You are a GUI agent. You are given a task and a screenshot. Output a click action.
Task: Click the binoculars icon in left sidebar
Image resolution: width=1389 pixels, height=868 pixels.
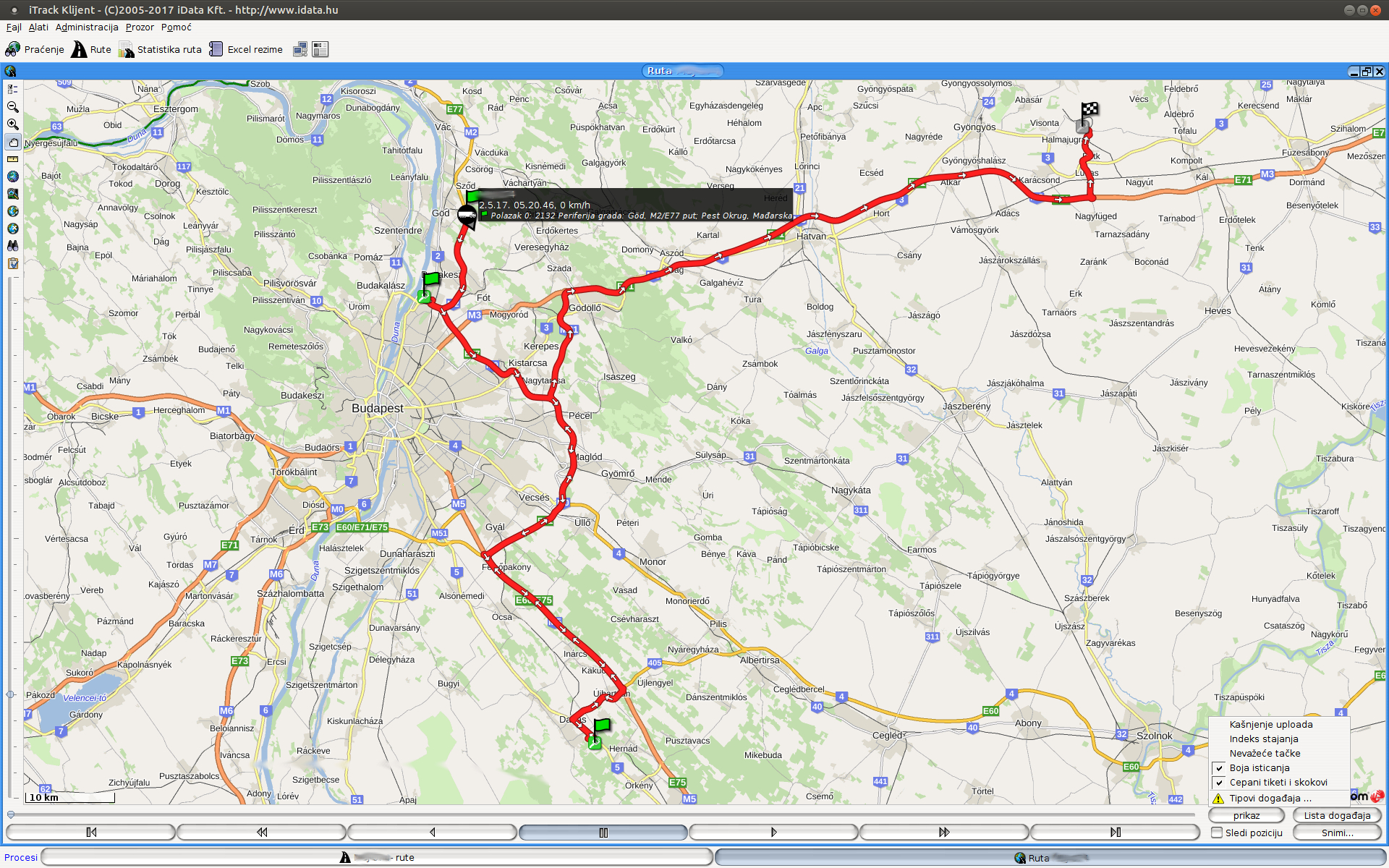(x=12, y=246)
